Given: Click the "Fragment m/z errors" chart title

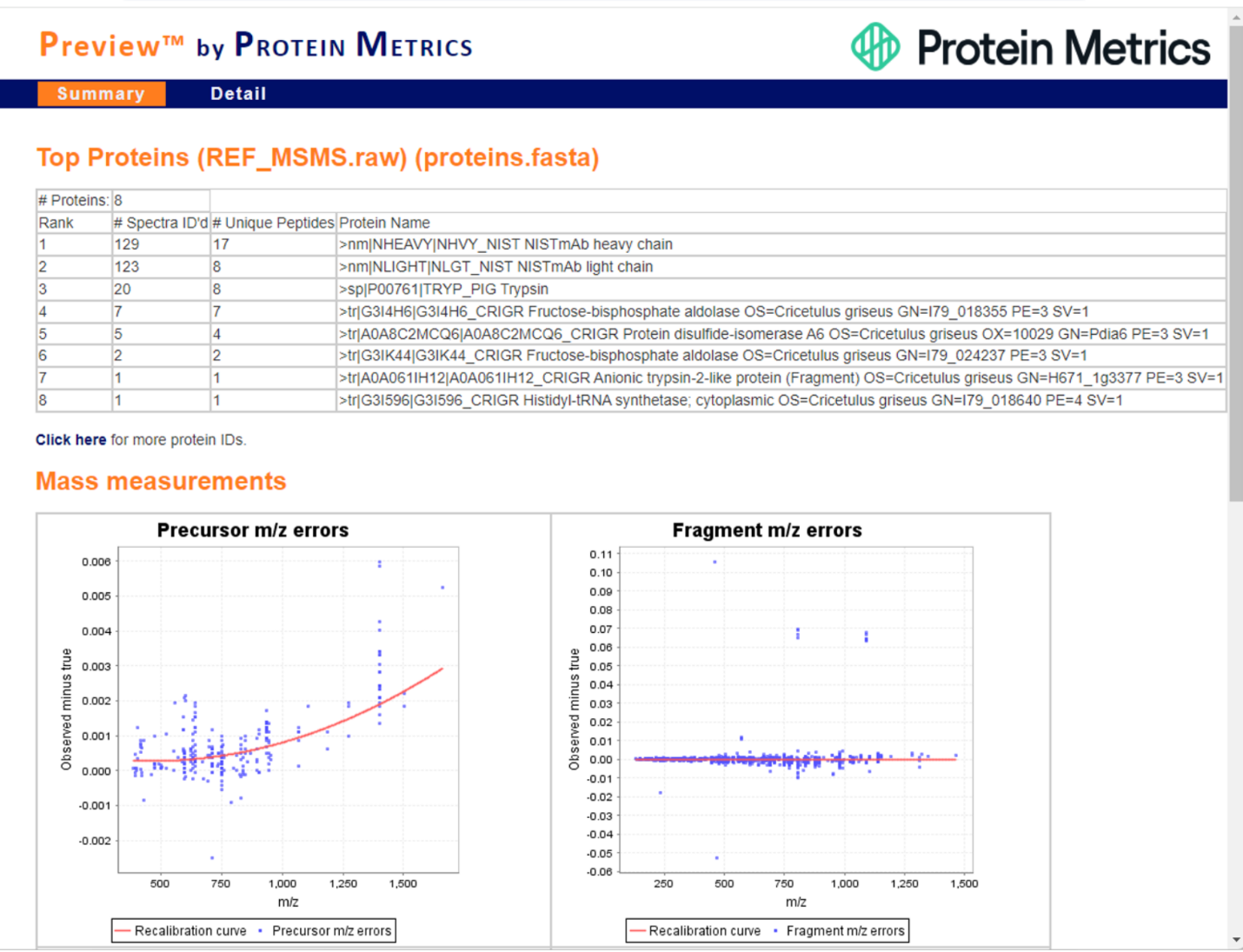Looking at the screenshot, I should click(768, 530).
